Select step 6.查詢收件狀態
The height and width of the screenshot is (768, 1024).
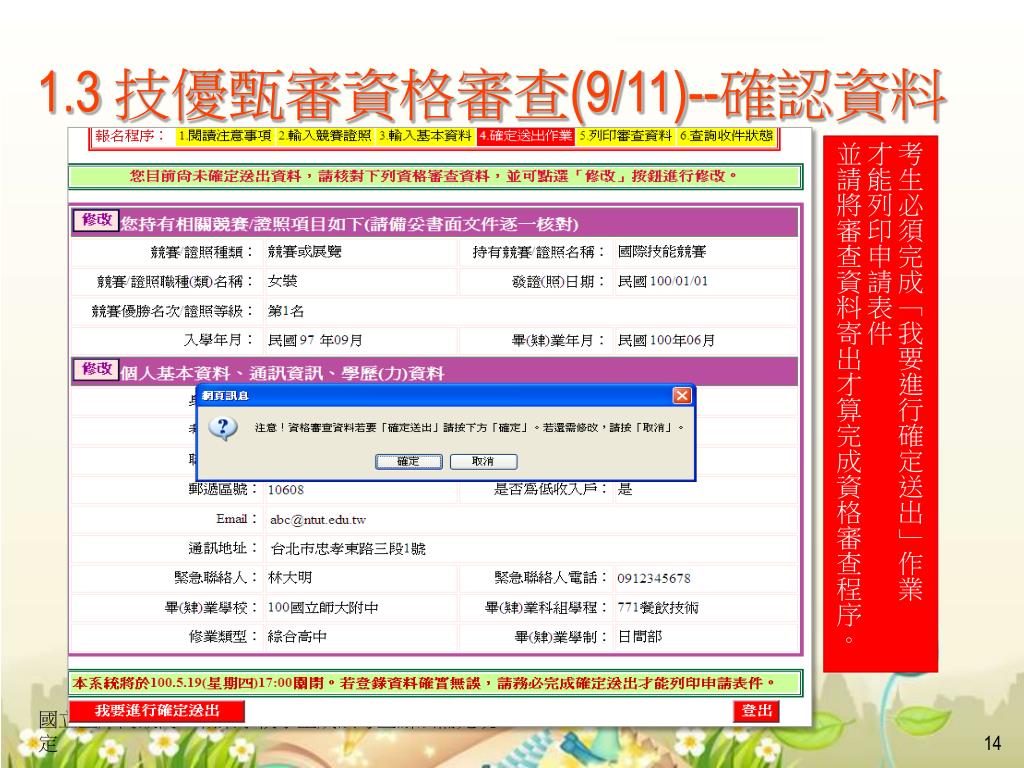click(x=726, y=136)
